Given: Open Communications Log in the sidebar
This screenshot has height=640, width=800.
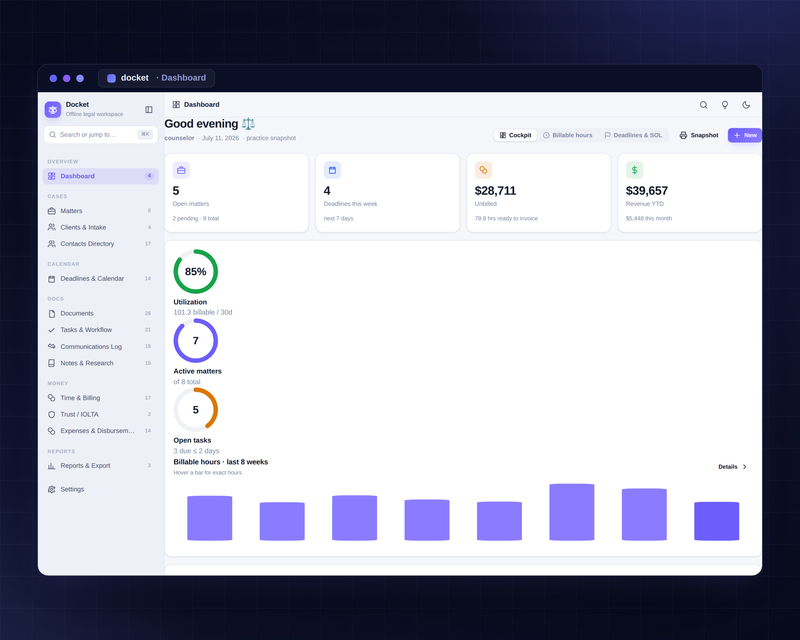Looking at the screenshot, I should [x=101, y=347].
